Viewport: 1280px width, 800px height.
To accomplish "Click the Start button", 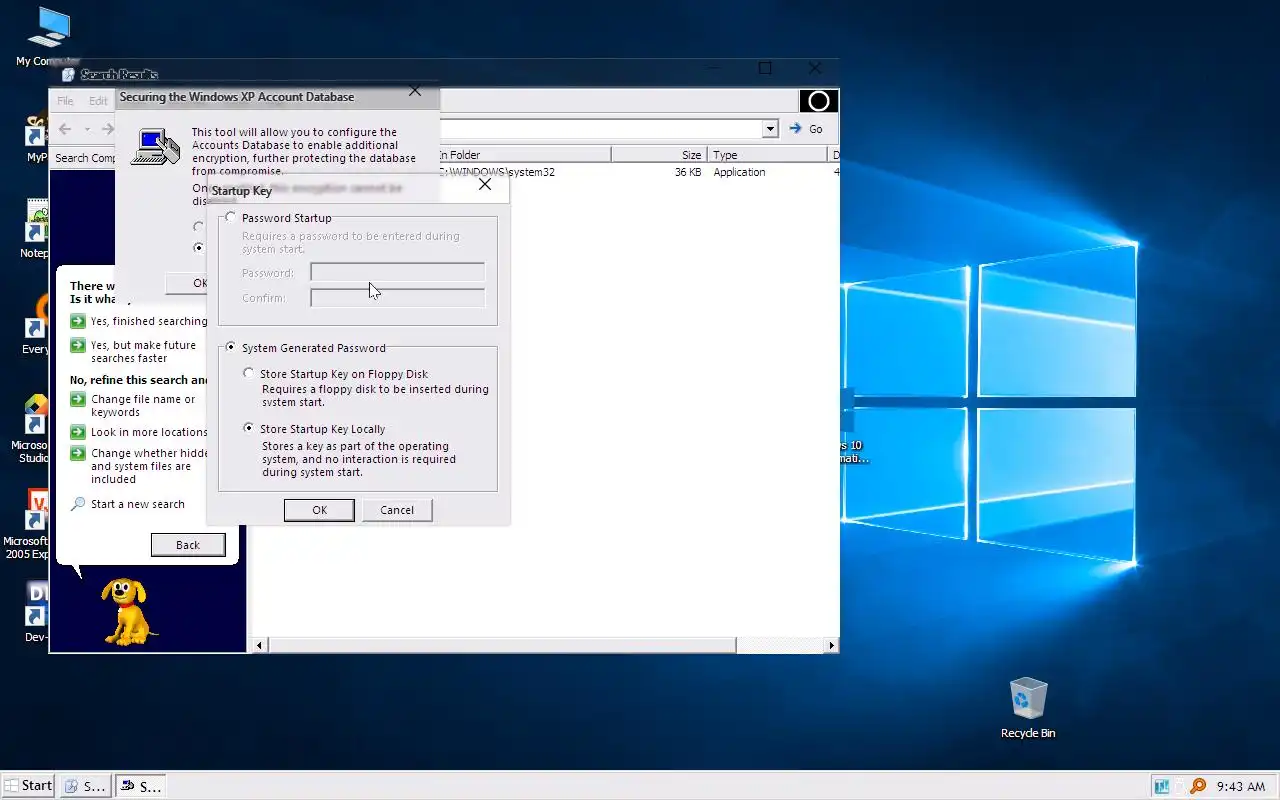I will [x=27, y=786].
